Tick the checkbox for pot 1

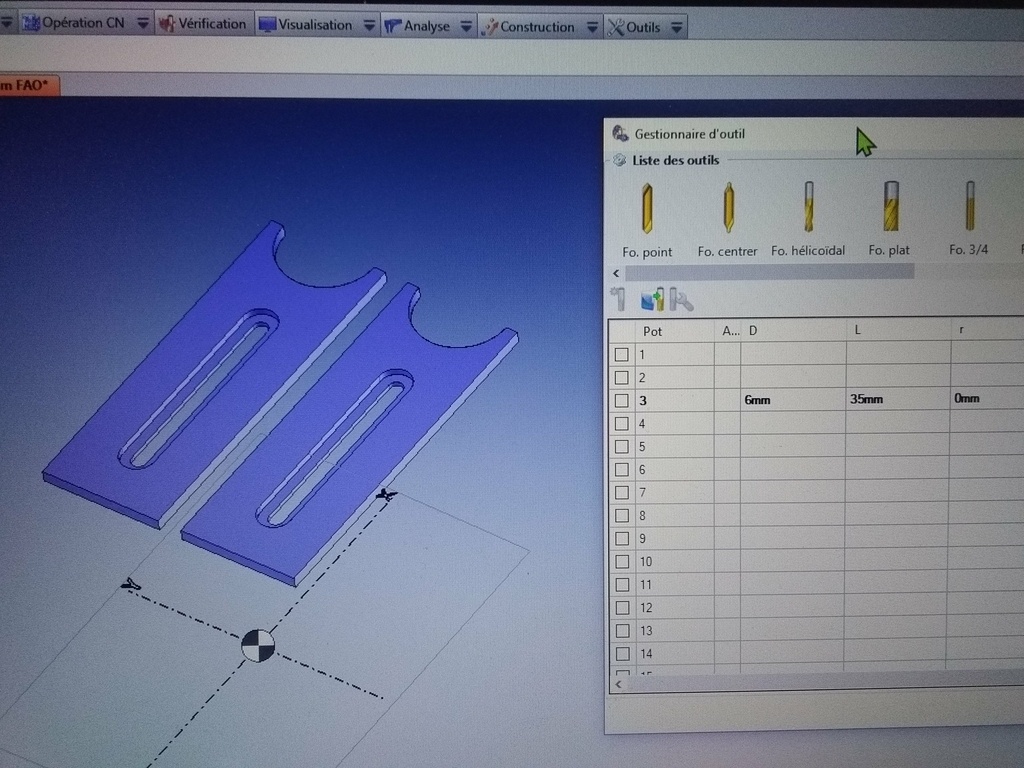point(622,355)
